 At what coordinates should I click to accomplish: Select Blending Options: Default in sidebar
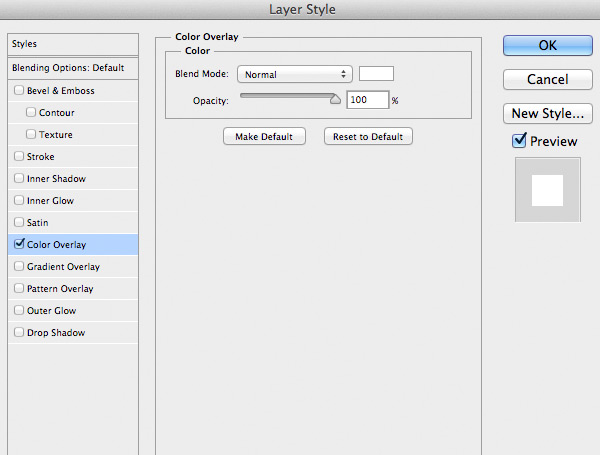(x=68, y=68)
